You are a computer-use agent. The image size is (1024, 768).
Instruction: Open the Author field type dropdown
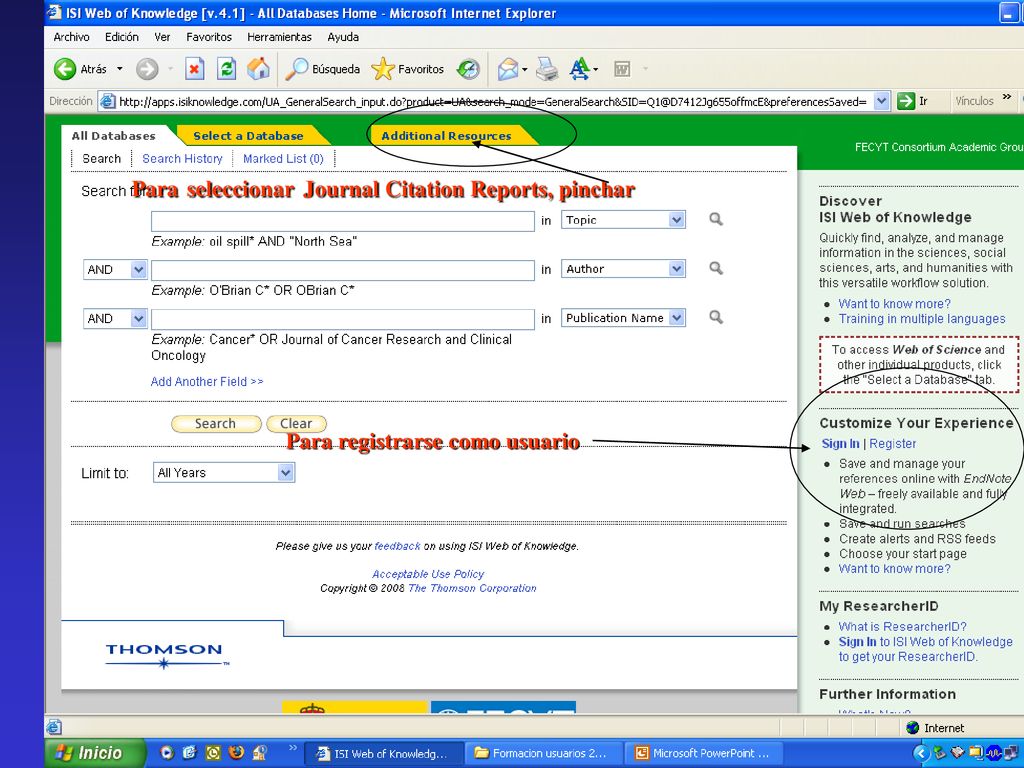[677, 269]
